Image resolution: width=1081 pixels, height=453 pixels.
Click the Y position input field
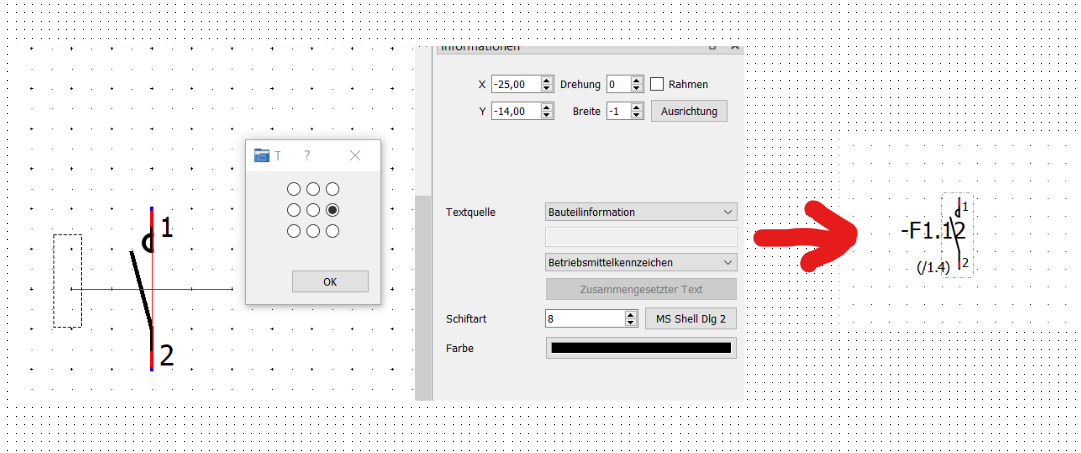tap(516, 111)
